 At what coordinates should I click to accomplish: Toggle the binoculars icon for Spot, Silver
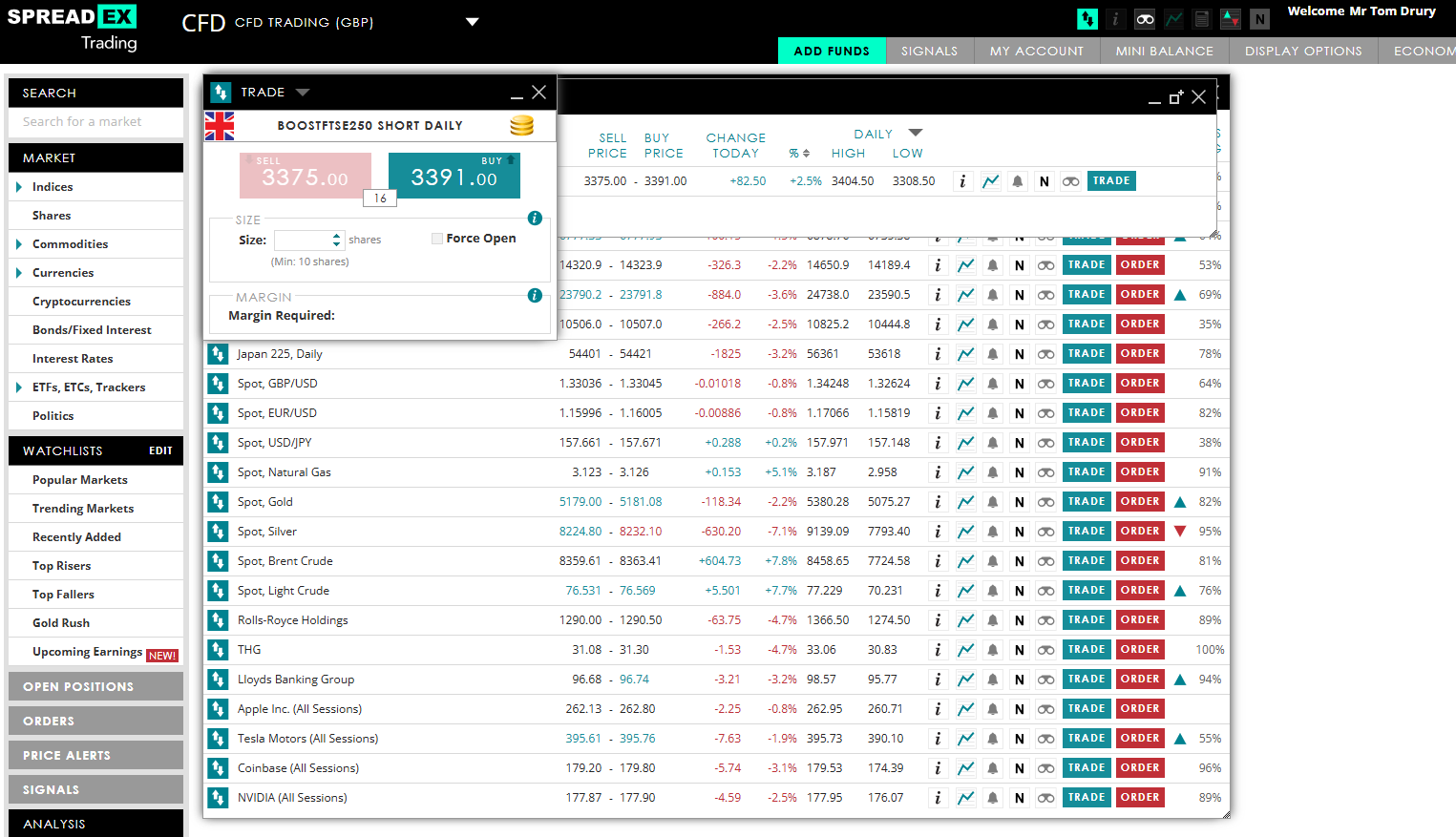pos(1045,531)
